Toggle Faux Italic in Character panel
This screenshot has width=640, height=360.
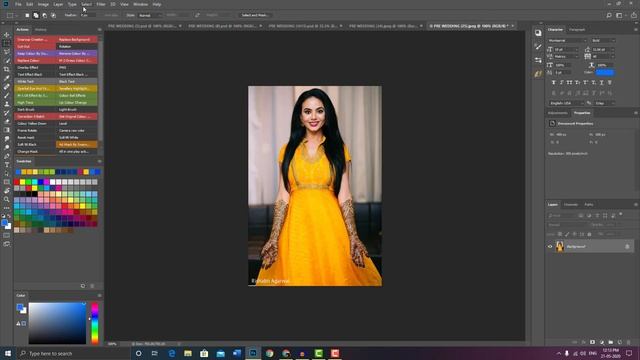[562, 82]
